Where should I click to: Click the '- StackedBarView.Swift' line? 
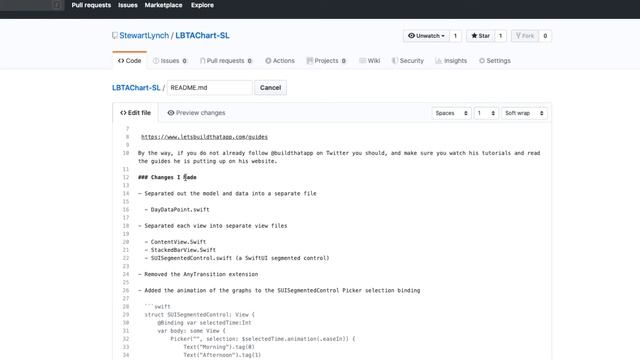click(x=180, y=250)
